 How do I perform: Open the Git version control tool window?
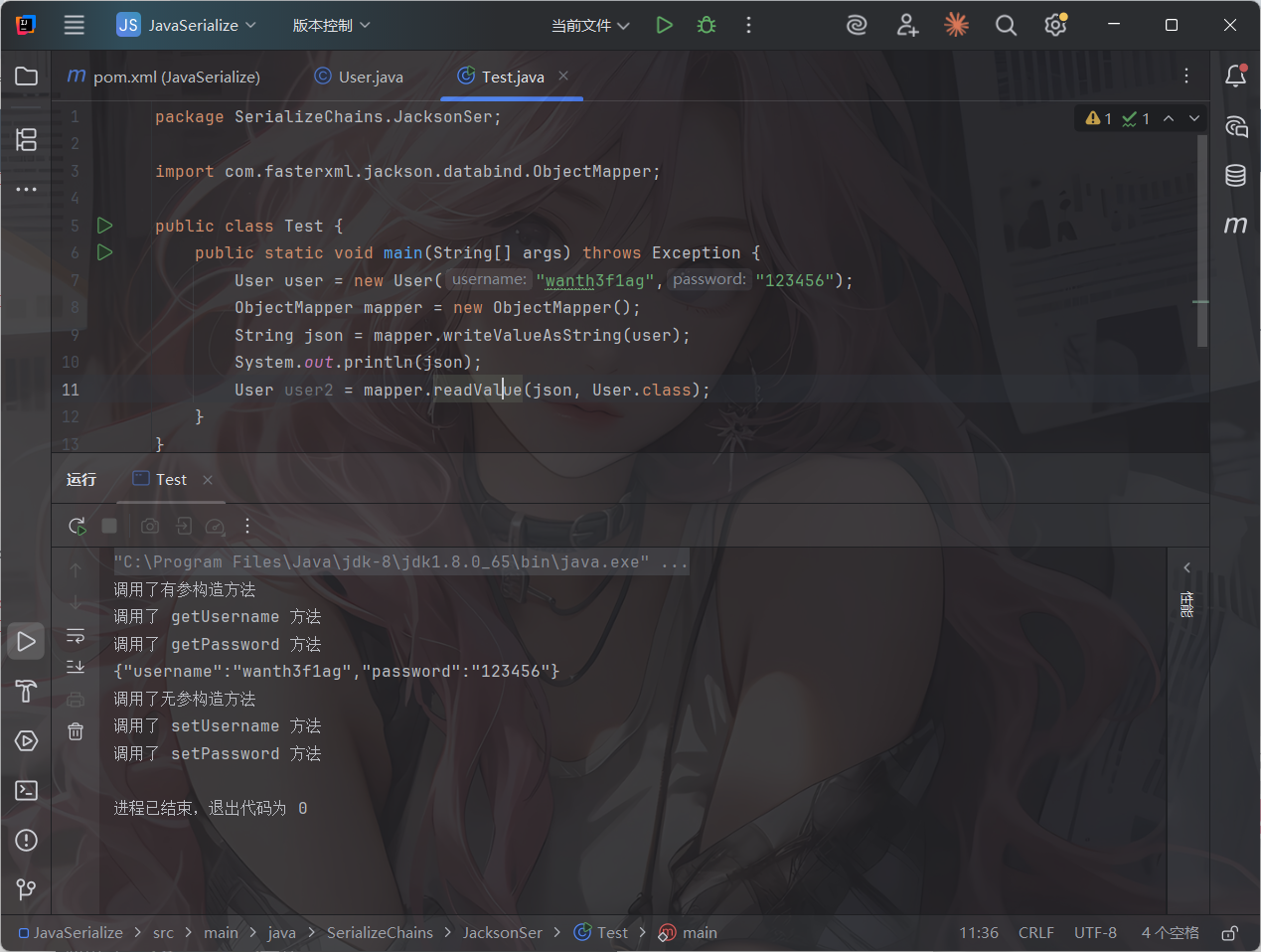click(x=27, y=889)
